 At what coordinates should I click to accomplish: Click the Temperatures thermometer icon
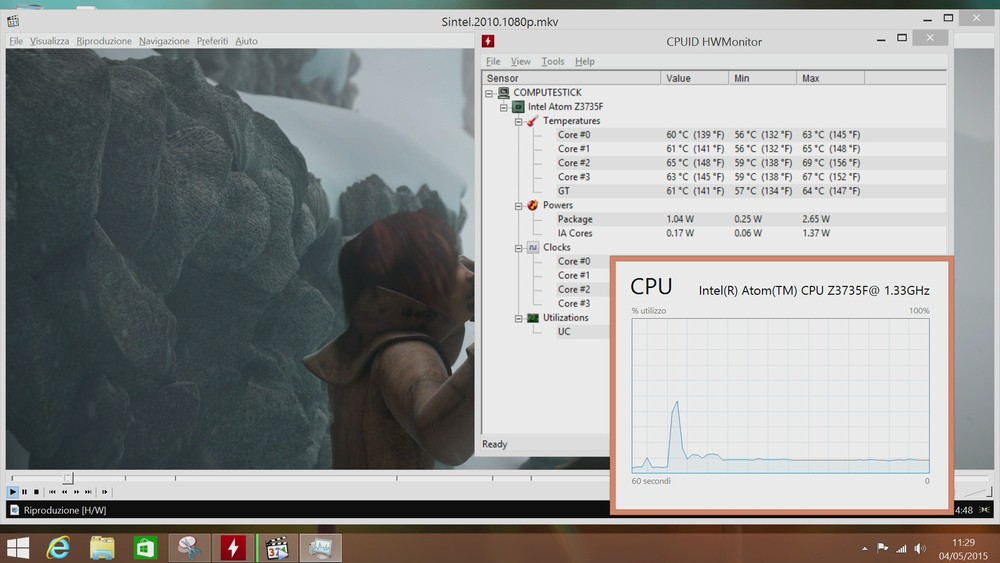click(x=533, y=121)
